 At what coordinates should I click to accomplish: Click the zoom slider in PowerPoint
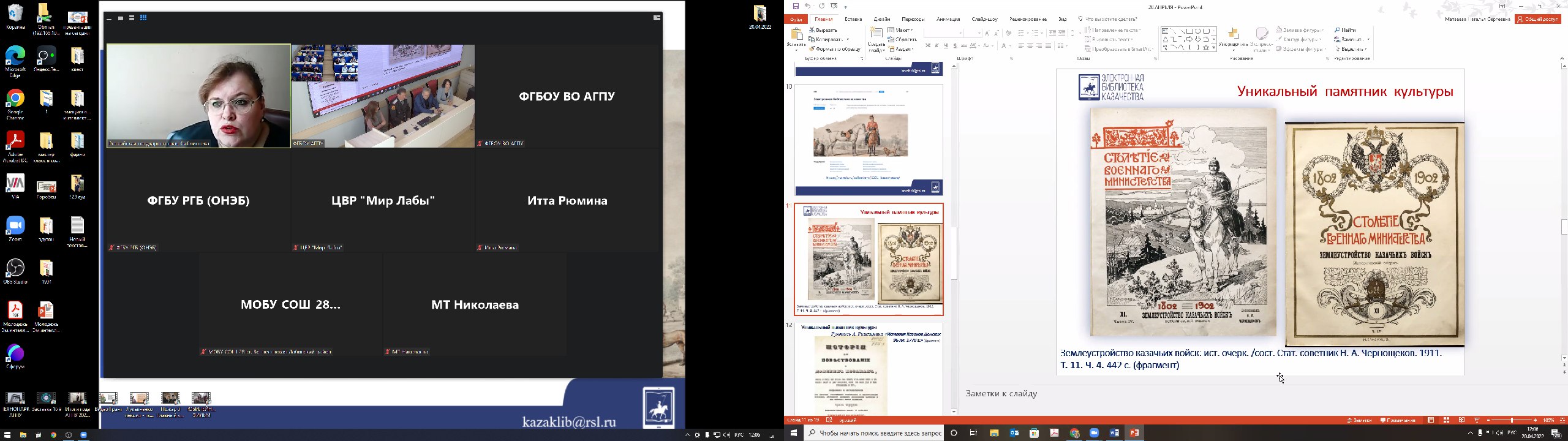[1512, 421]
